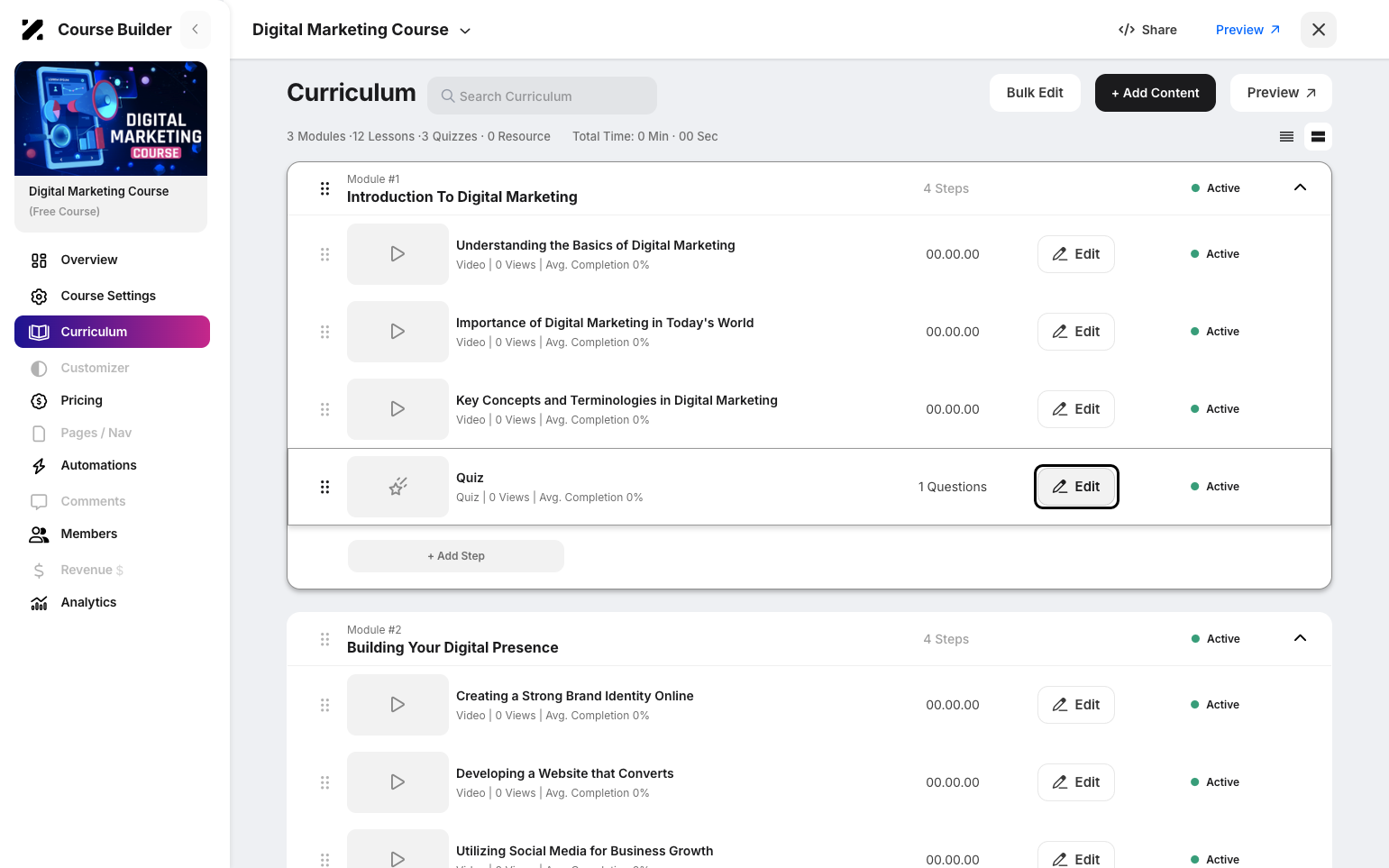Toggle Active status of Creating a Strong Brand lesson
The image size is (1389, 868).
[x=1215, y=705]
